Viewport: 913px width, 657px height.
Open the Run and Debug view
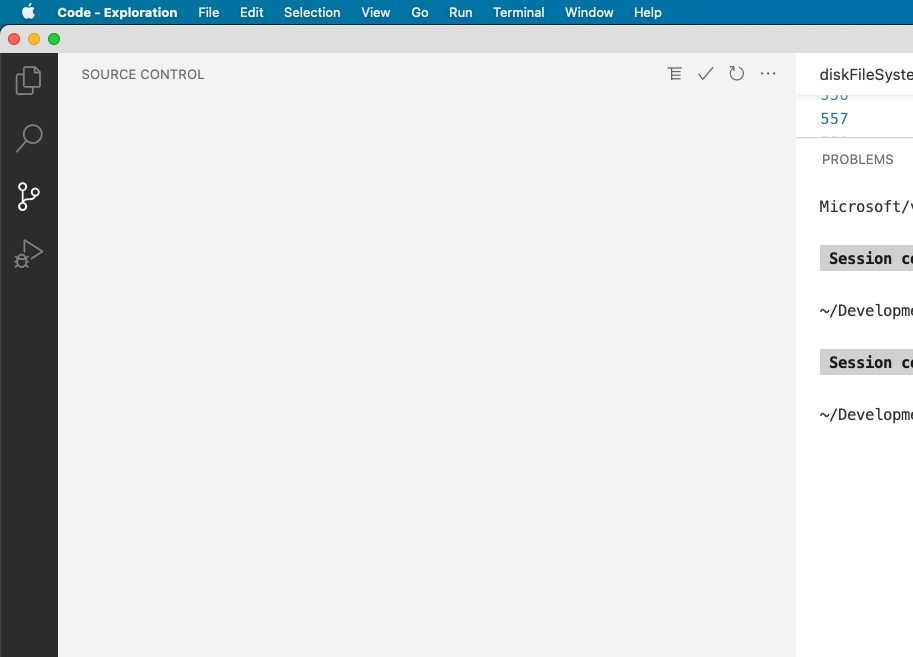click(x=28, y=254)
